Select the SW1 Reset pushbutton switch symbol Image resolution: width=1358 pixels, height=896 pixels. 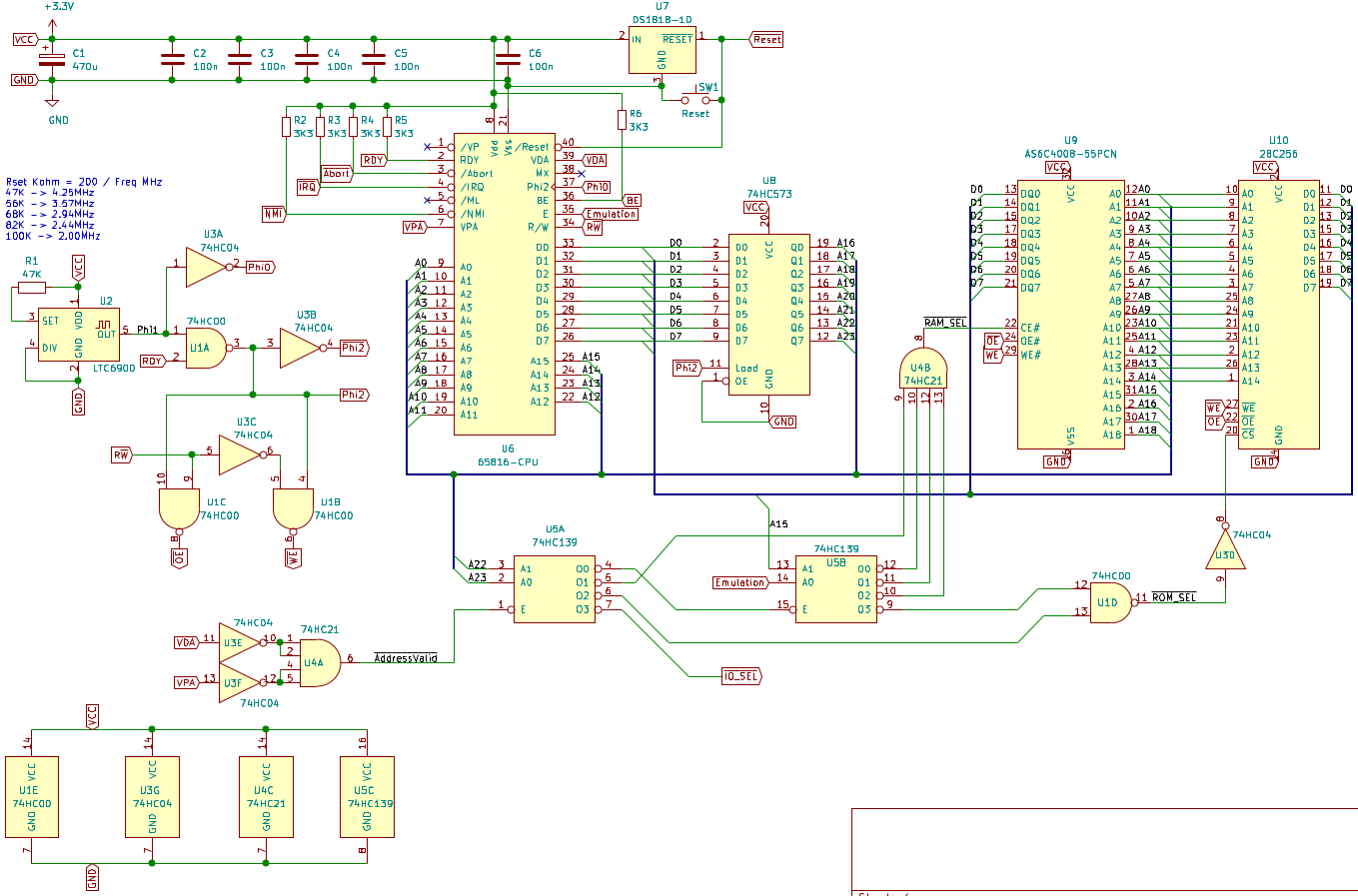pos(696,100)
